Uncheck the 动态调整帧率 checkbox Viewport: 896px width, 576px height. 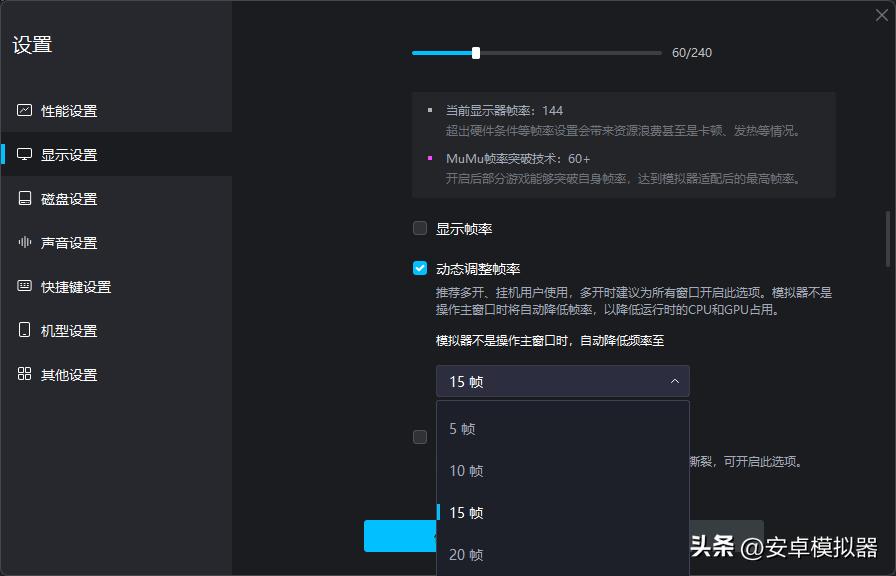419,267
